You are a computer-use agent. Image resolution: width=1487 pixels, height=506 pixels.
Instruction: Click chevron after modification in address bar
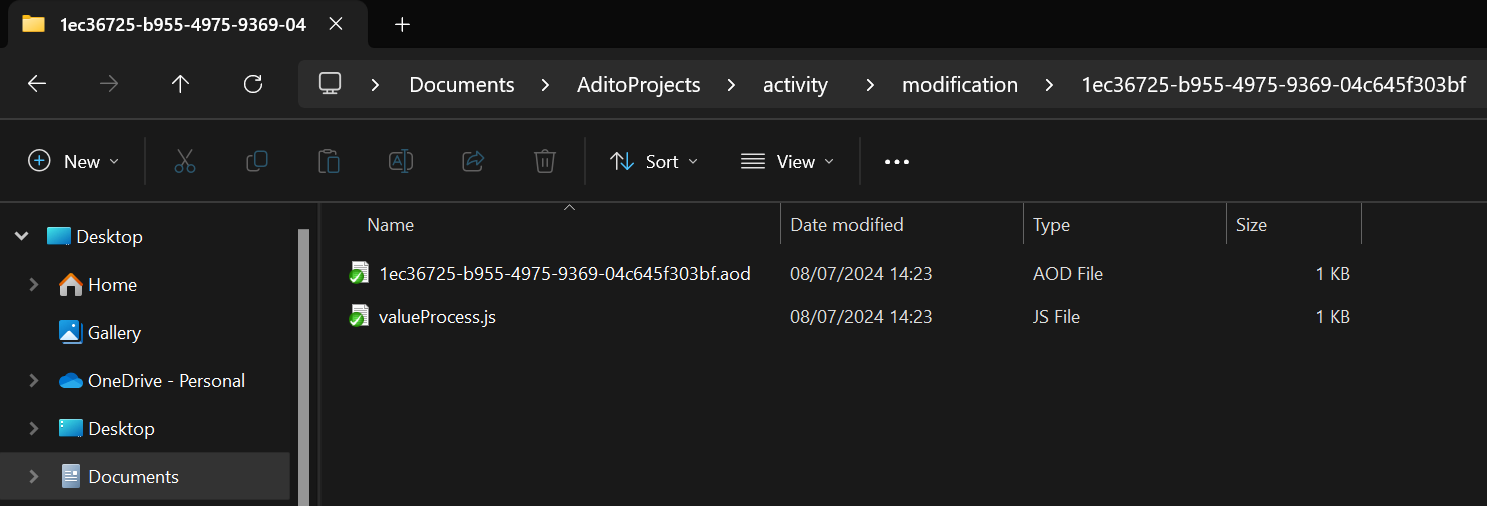click(1049, 85)
